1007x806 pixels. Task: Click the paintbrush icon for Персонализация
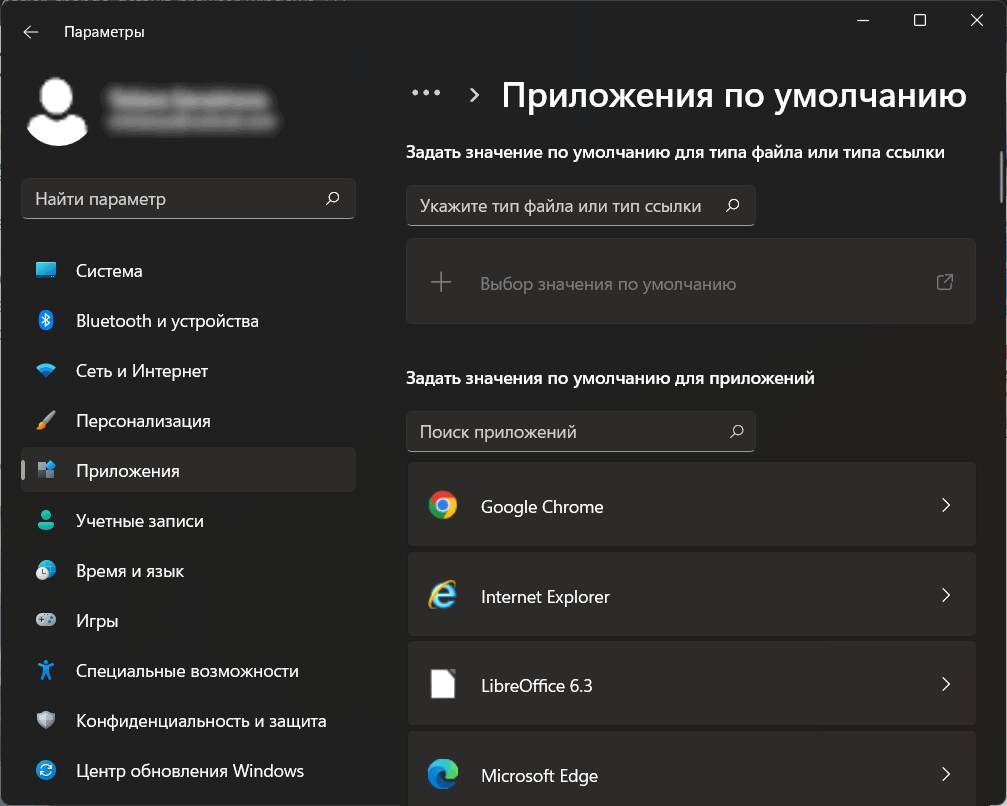(x=46, y=421)
